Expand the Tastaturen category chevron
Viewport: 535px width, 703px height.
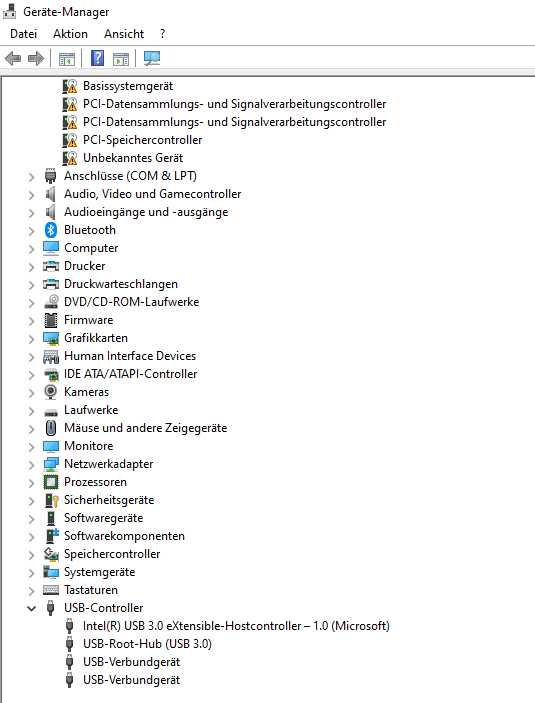click(x=31, y=590)
